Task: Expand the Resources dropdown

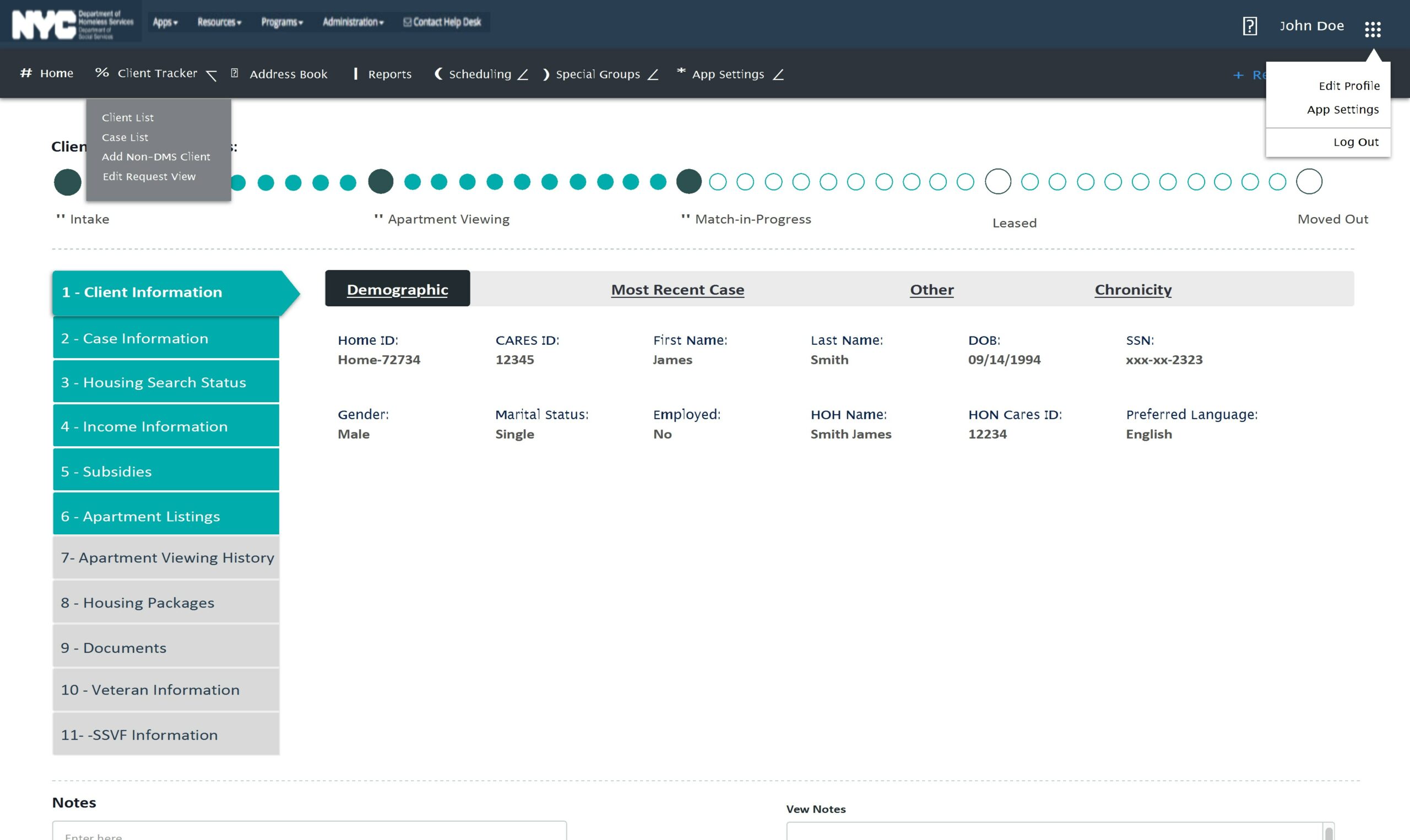Action: click(219, 22)
